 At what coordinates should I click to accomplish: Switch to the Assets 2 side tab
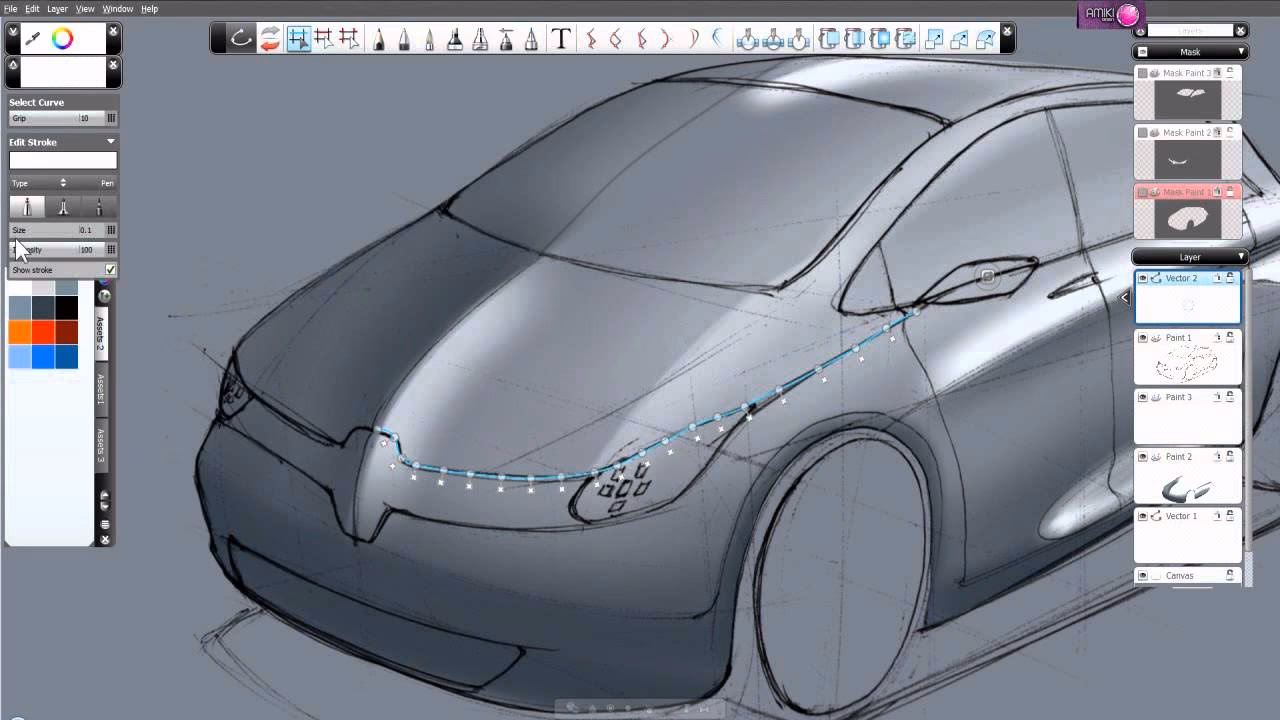coord(102,332)
